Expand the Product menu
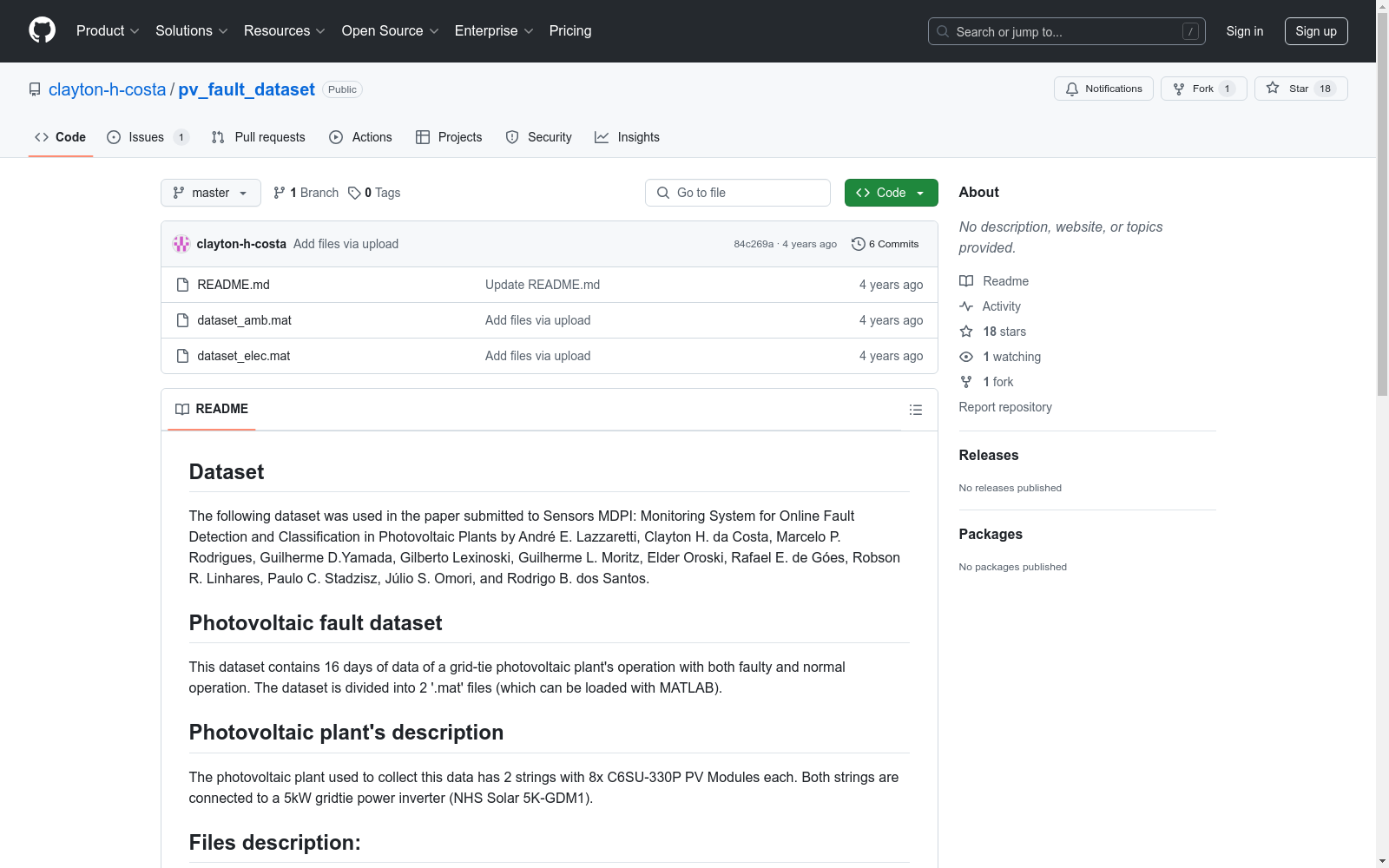 [108, 30]
